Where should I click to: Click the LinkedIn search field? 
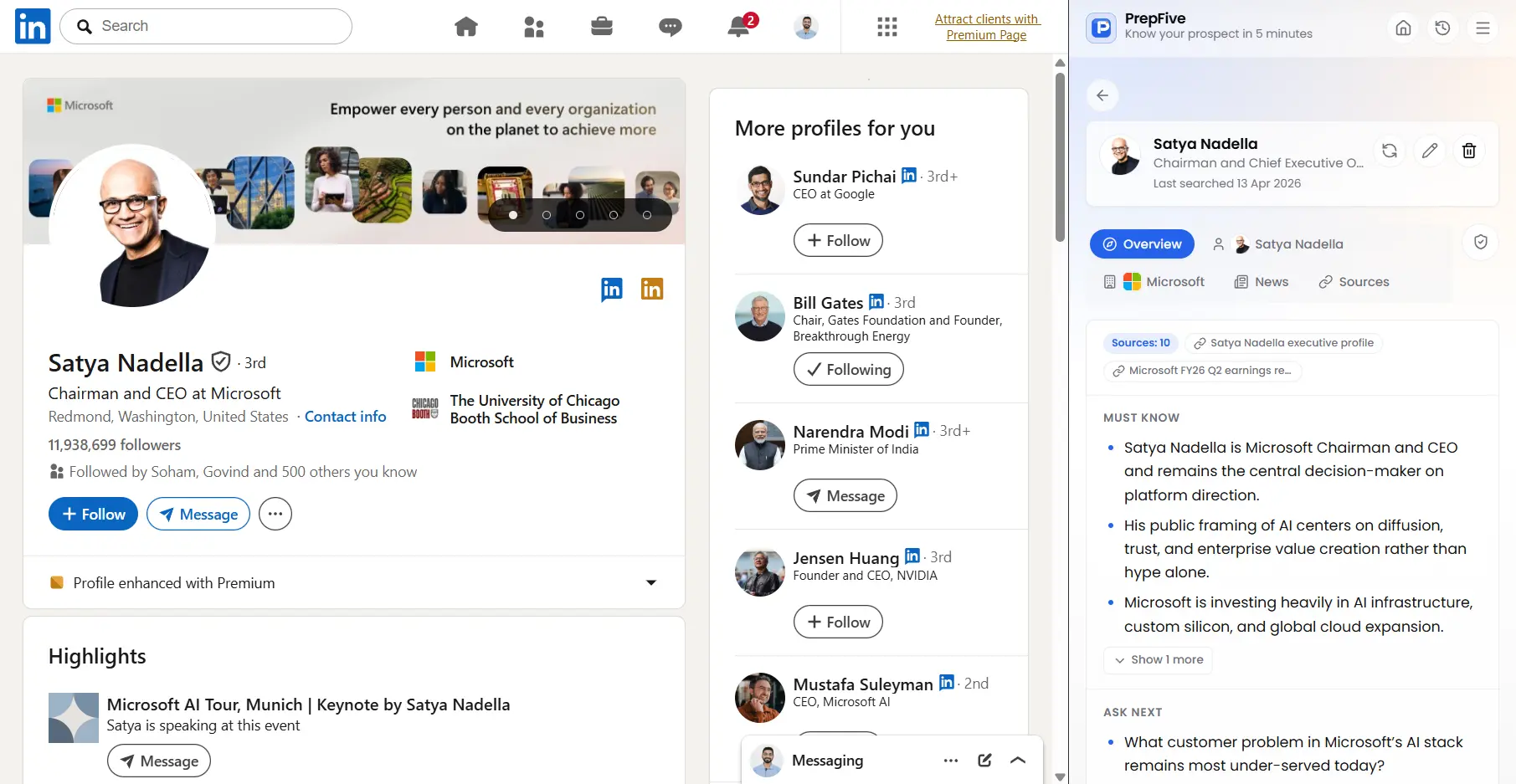tap(206, 27)
